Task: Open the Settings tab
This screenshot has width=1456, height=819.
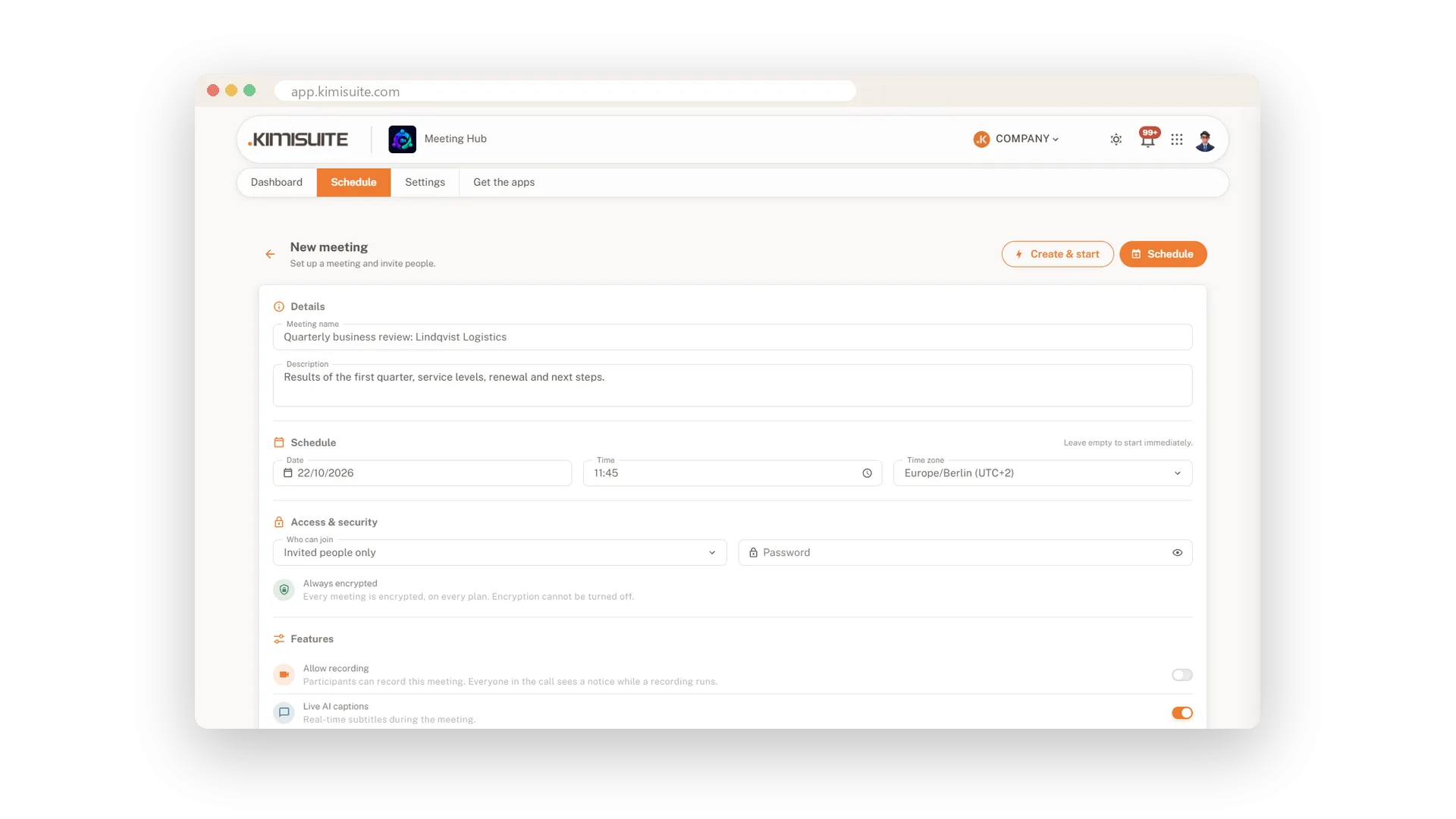Action: 425,183
